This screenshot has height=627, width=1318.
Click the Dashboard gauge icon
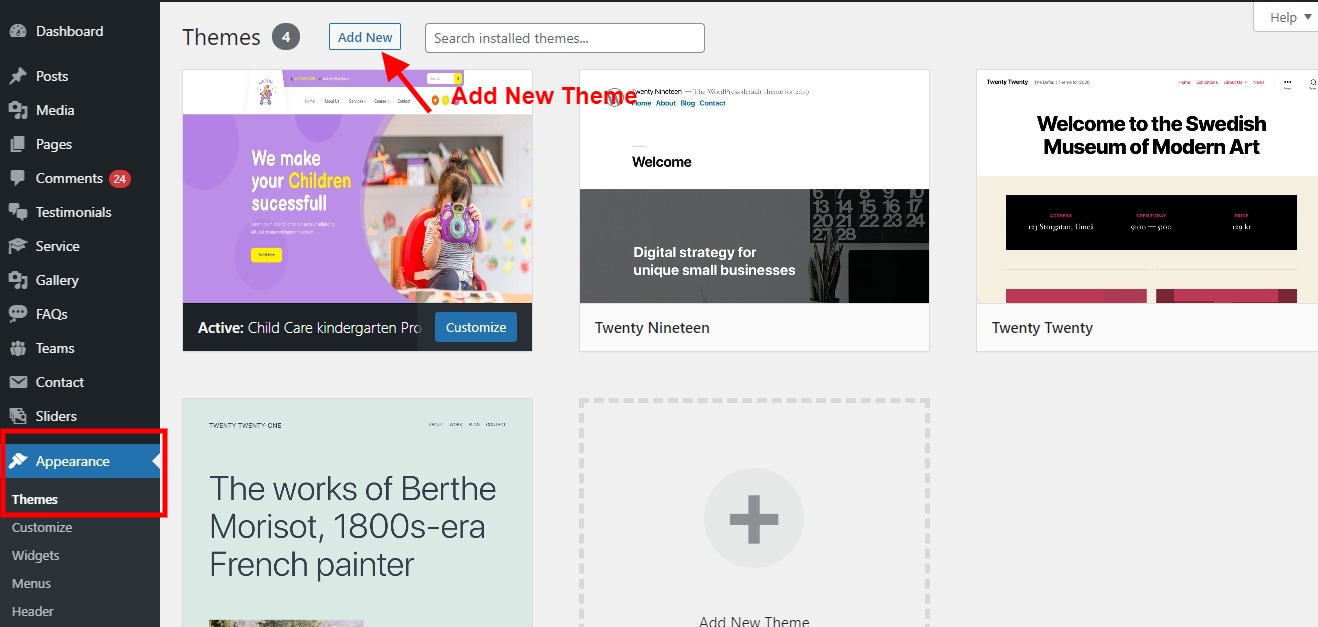(18, 31)
